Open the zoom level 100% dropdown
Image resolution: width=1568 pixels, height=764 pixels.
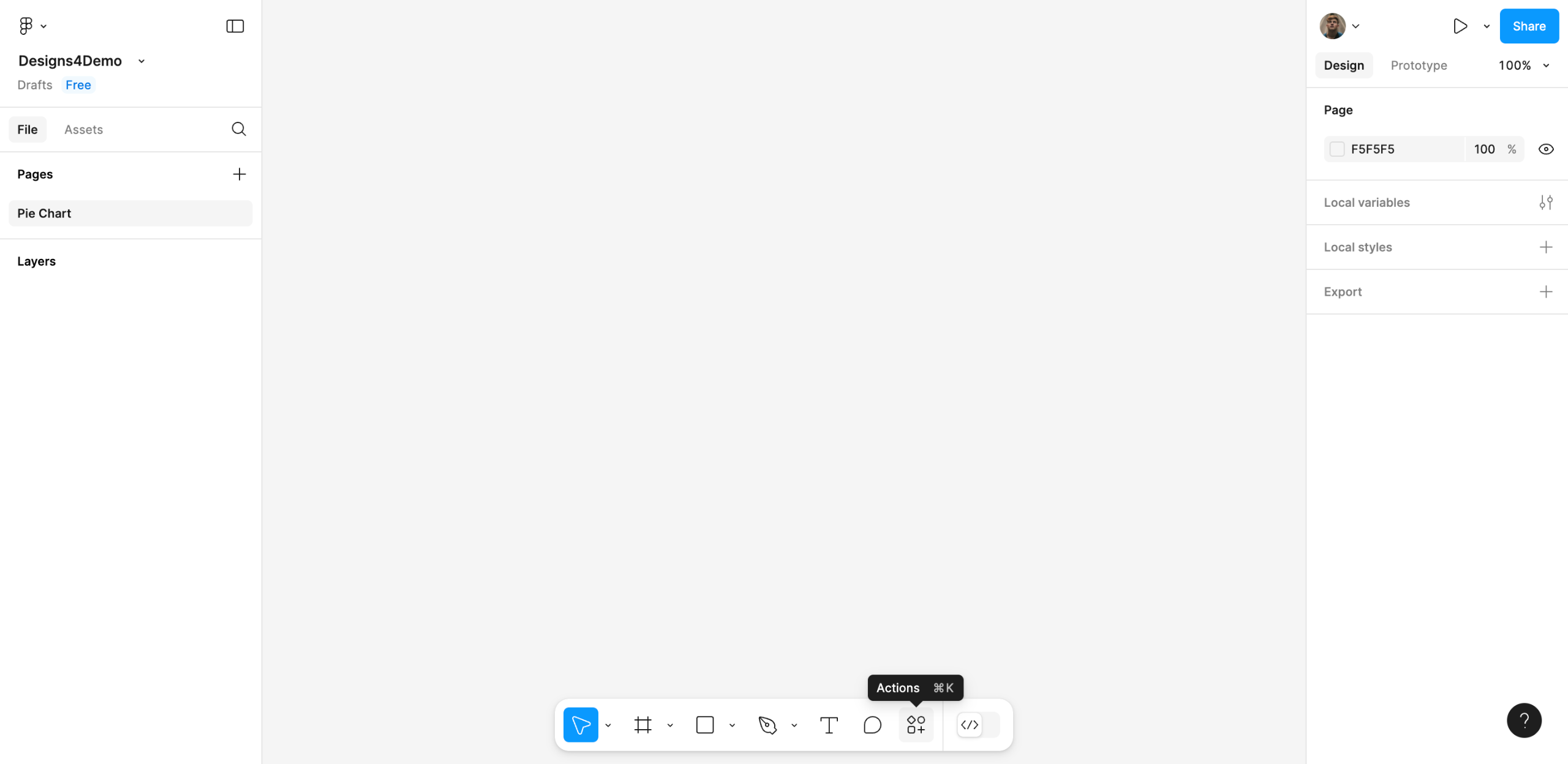point(1523,66)
